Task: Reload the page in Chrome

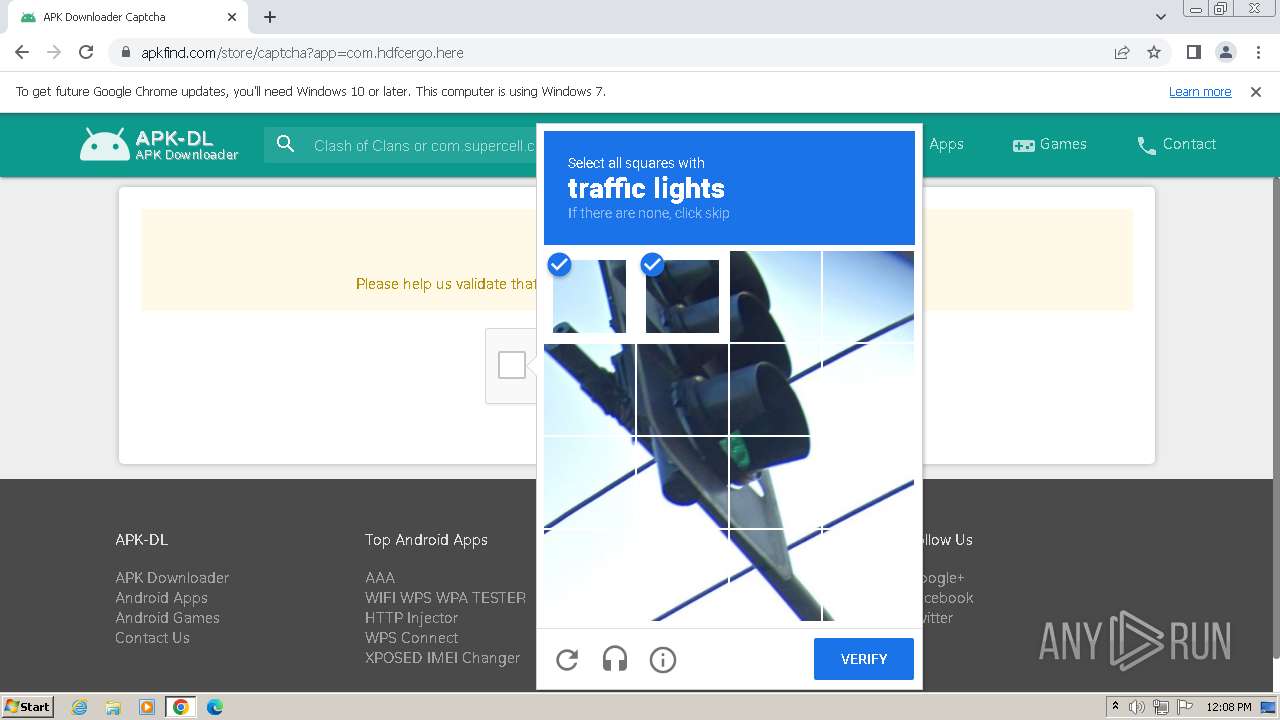Action: coord(86,52)
